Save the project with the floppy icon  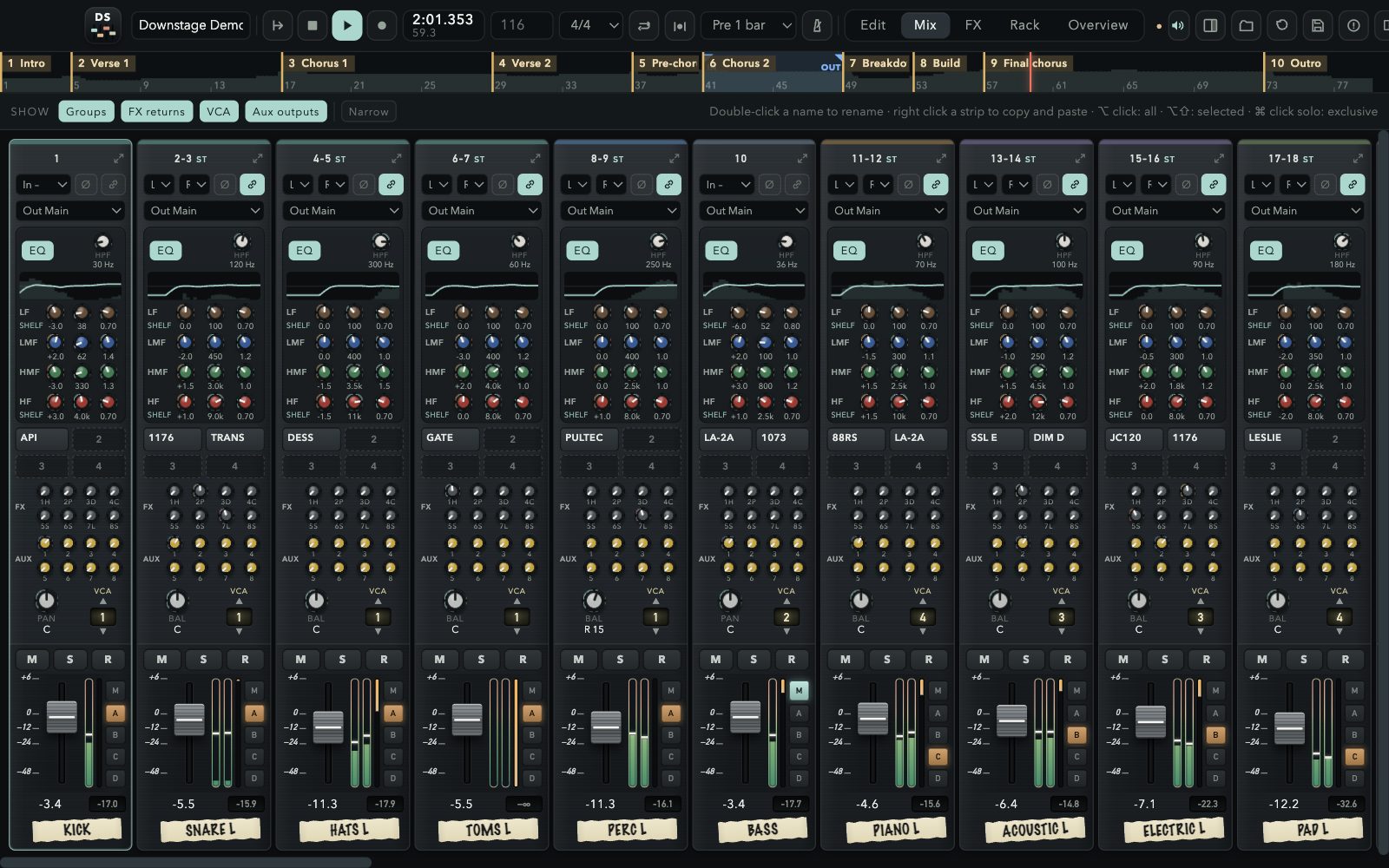pyautogui.click(x=1317, y=25)
